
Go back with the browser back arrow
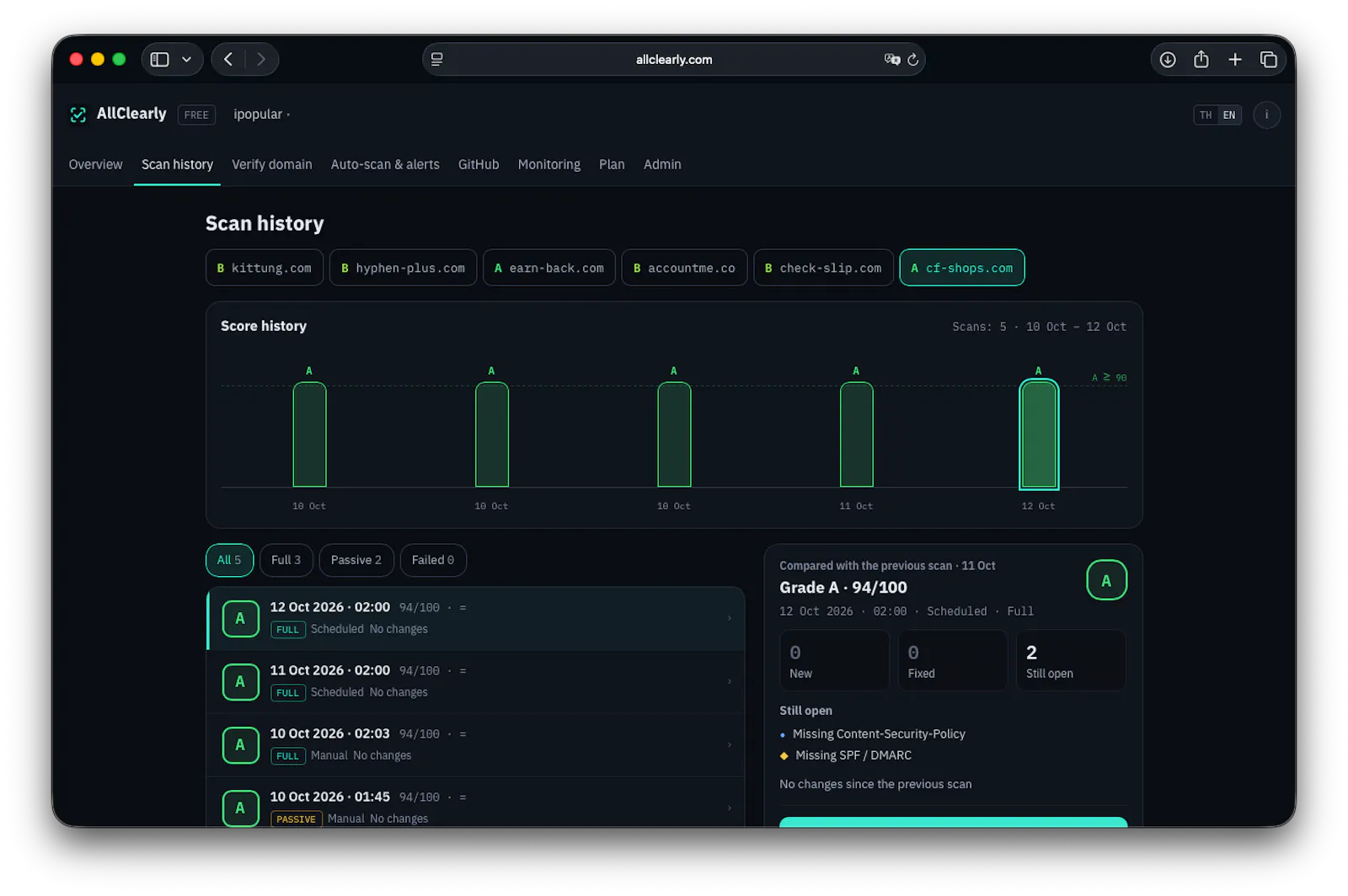click(x=228, y=60)
